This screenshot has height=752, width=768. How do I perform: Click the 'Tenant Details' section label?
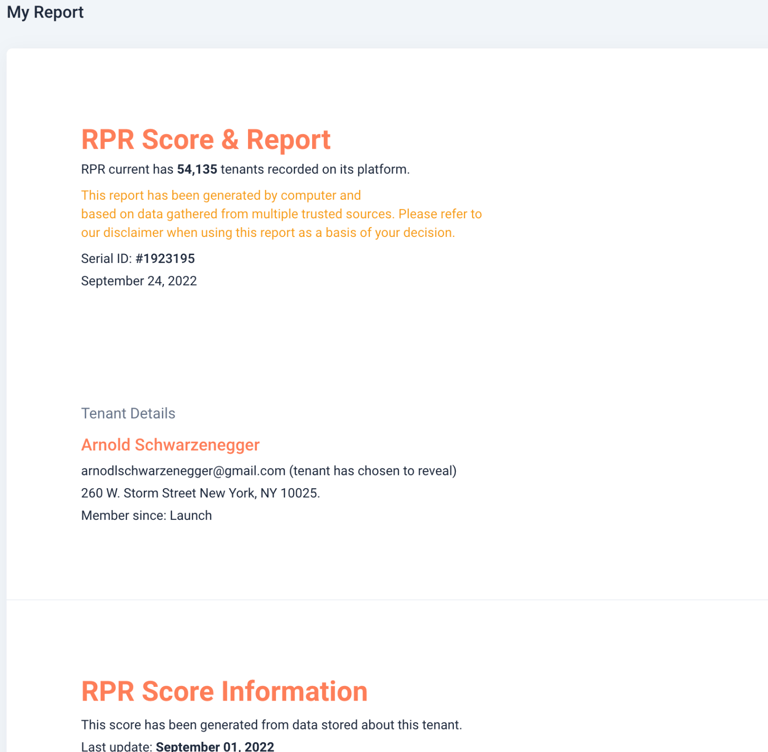(x=128, y=413)
